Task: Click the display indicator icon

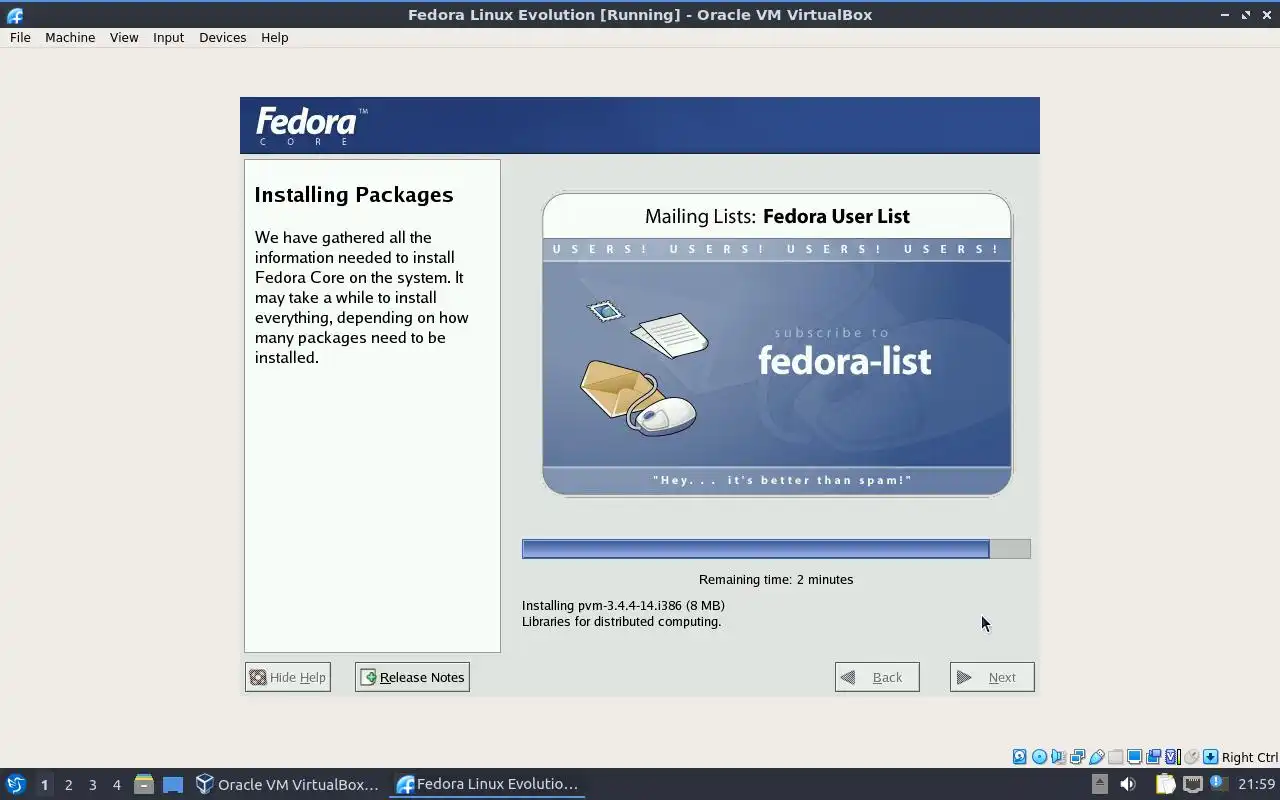Action: point(1134,757)
